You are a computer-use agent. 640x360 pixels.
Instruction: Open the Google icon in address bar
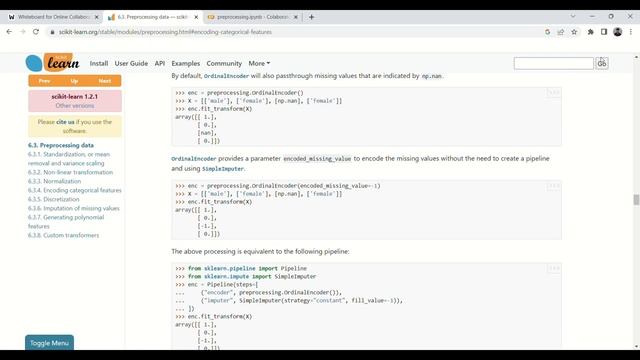547,32
